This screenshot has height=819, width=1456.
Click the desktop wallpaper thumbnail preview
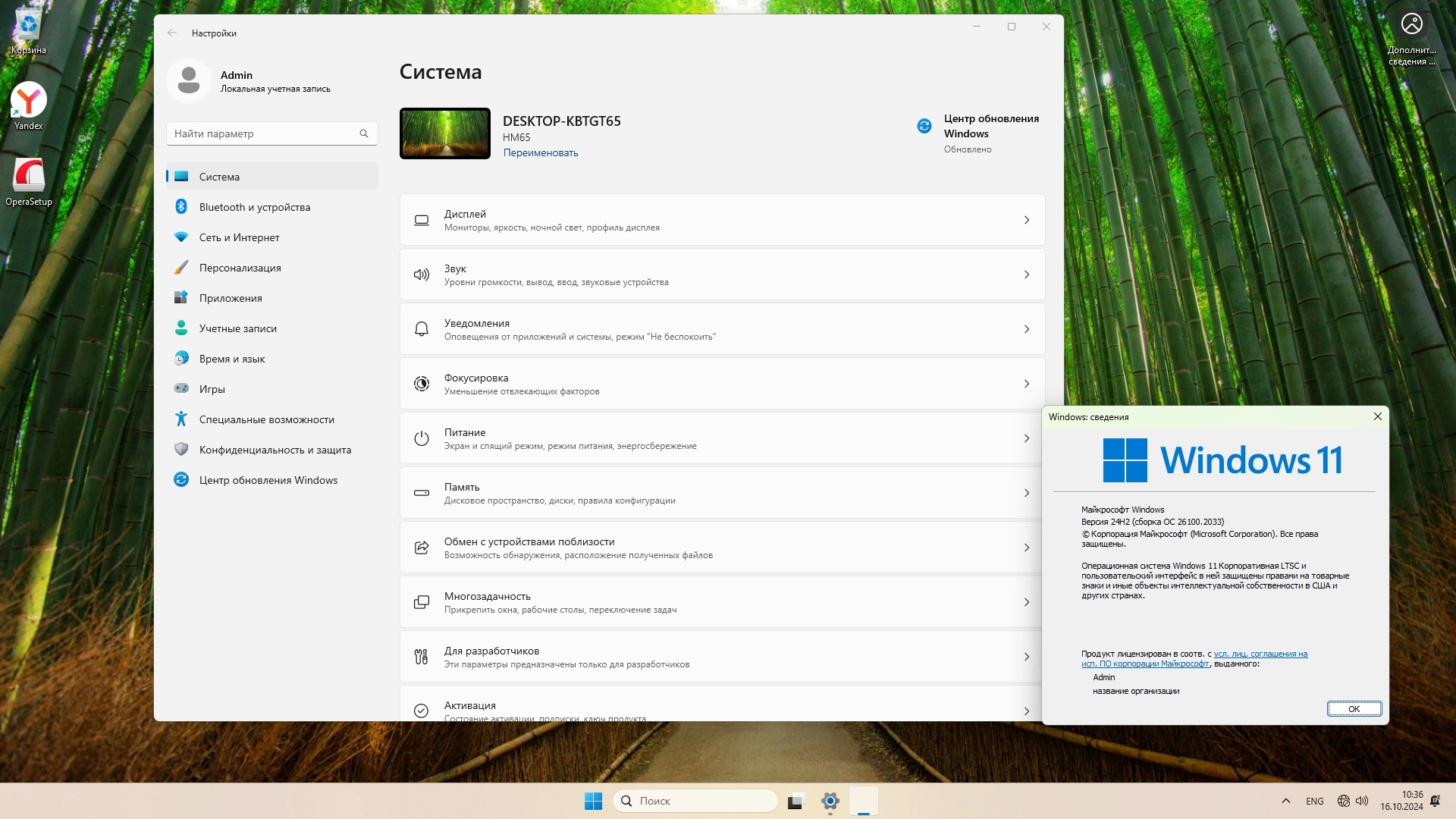tap(444, 133)
